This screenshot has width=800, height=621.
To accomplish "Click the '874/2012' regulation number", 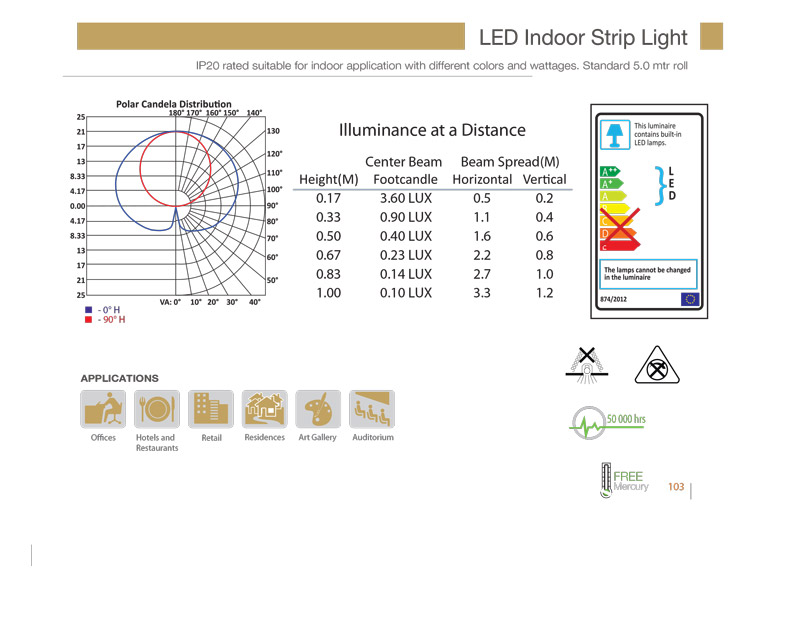I will click(613, 299).
